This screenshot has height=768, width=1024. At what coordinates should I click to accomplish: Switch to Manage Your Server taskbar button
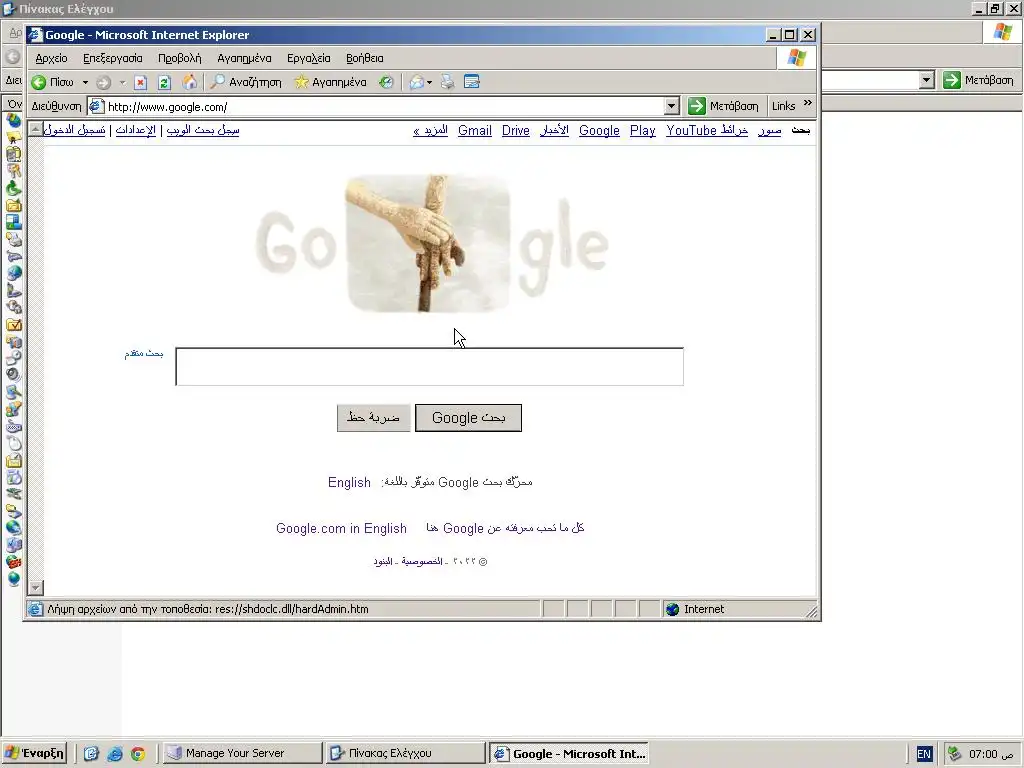click(242, 753)
